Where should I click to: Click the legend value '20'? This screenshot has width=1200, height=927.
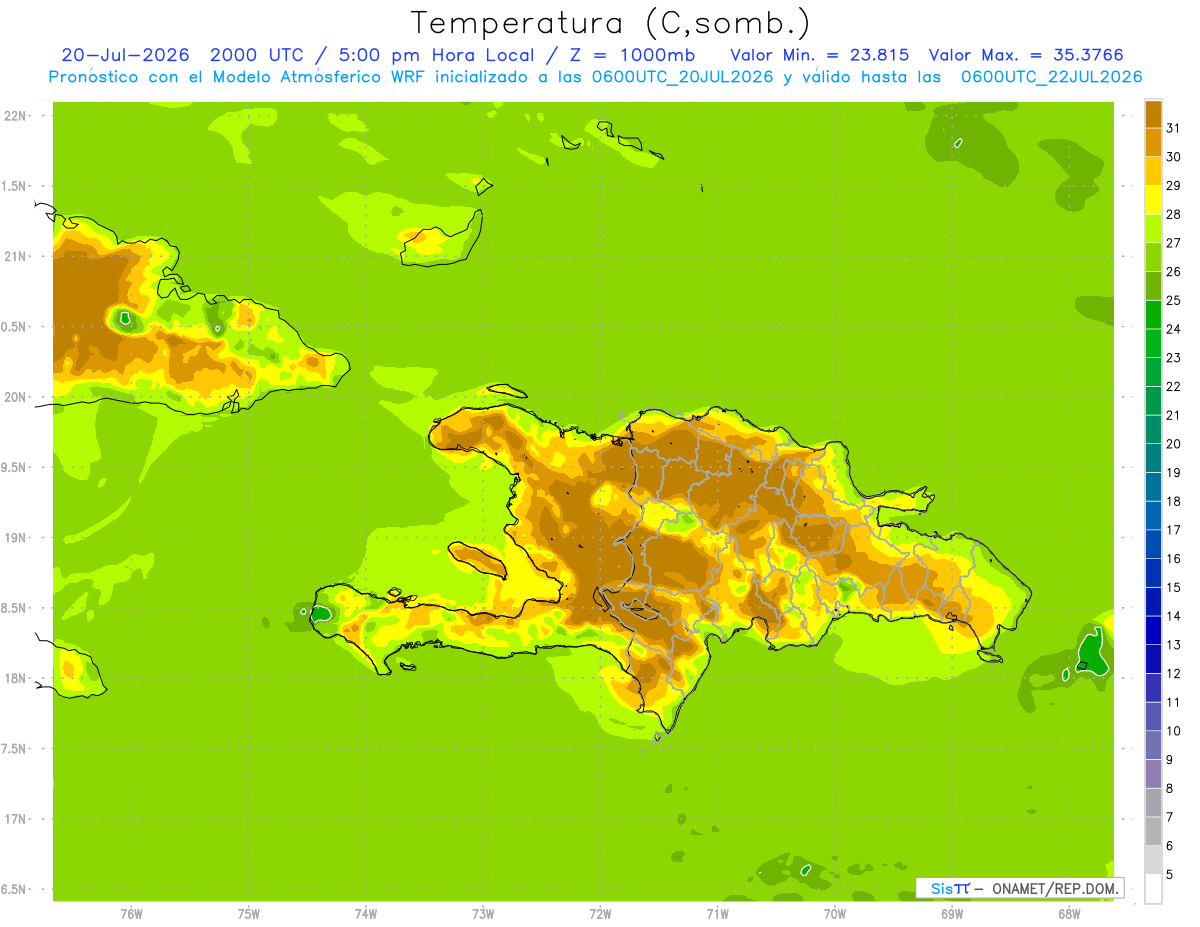coord(1173,444)
